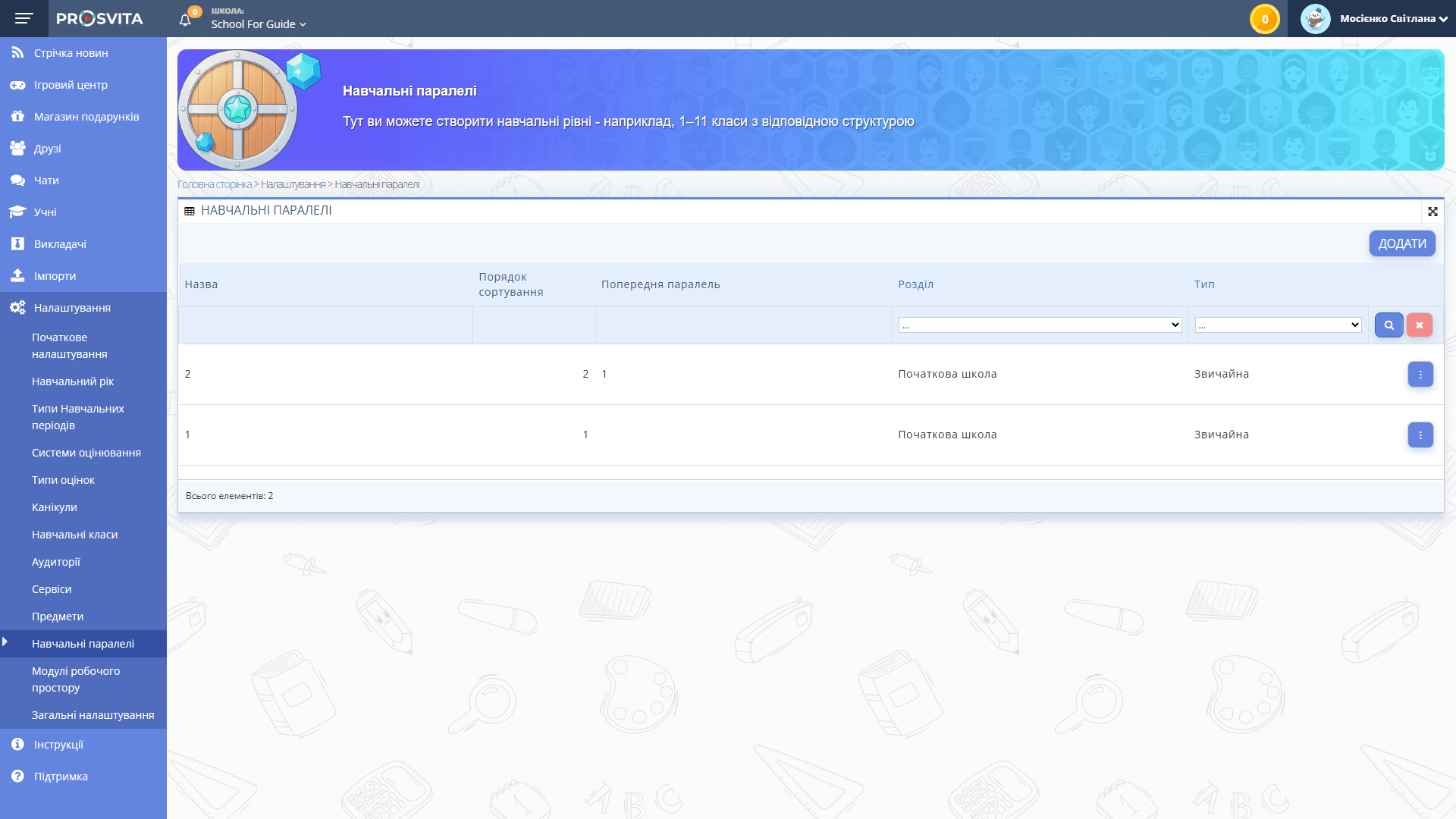Select Системи оцінювання menu item
The width and height of the screenshot is (1456, 819).
click(86, 453)
